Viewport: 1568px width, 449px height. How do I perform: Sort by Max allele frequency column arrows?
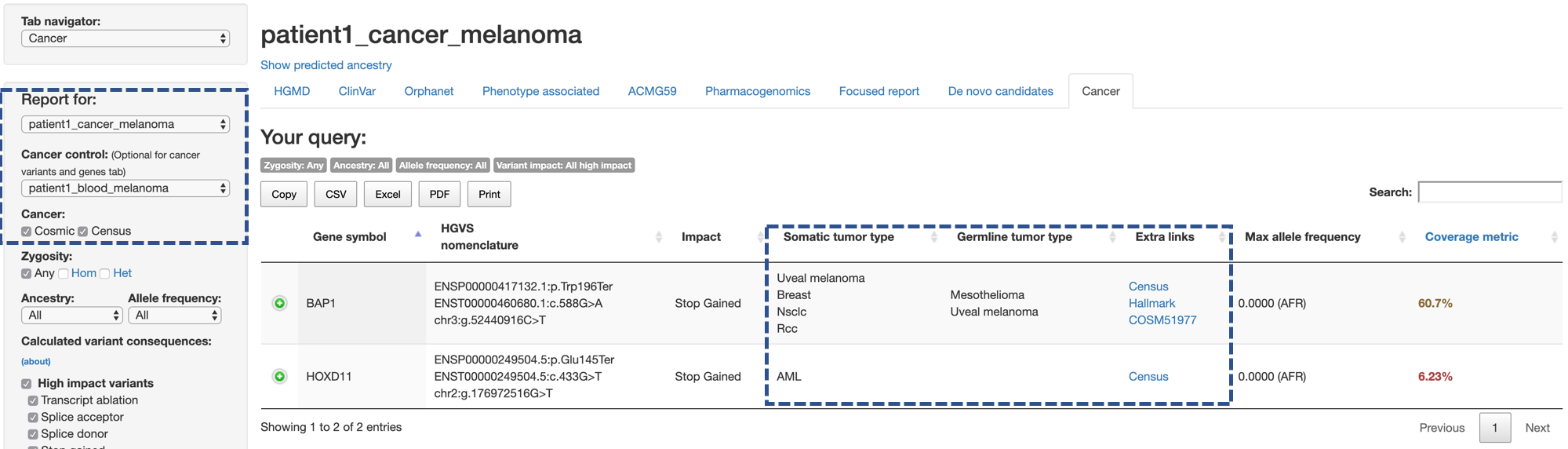[1402, 237]
